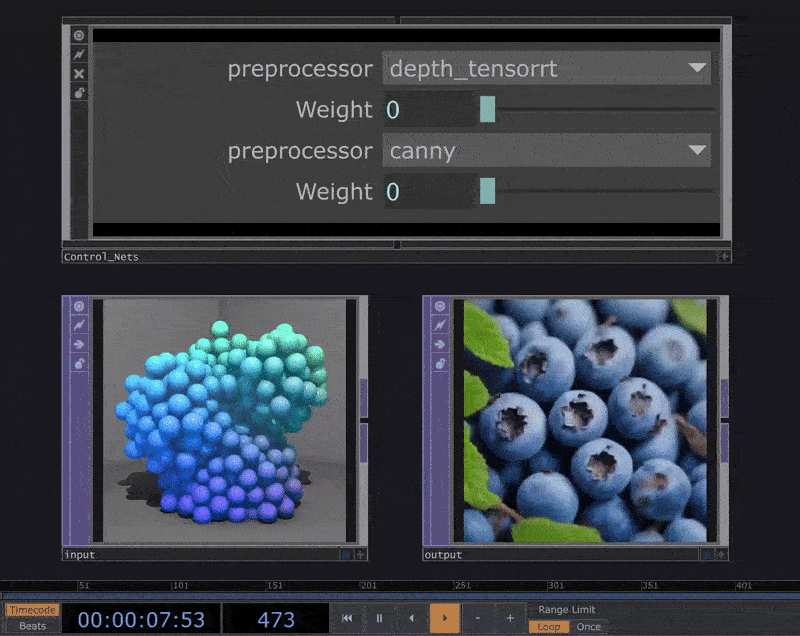The image size is (800, 636).
Task: Select Timecode display mode
Action: click(33, 610)
